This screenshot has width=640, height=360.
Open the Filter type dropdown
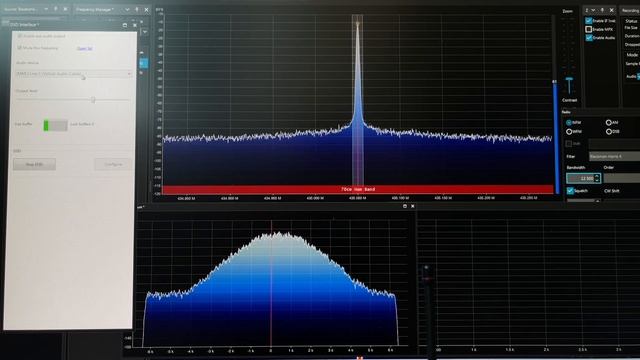click(614, 156)
